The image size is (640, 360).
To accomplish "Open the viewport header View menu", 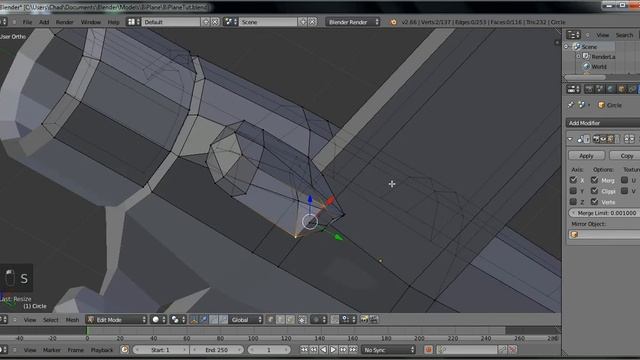I will [x=29, y=320].
